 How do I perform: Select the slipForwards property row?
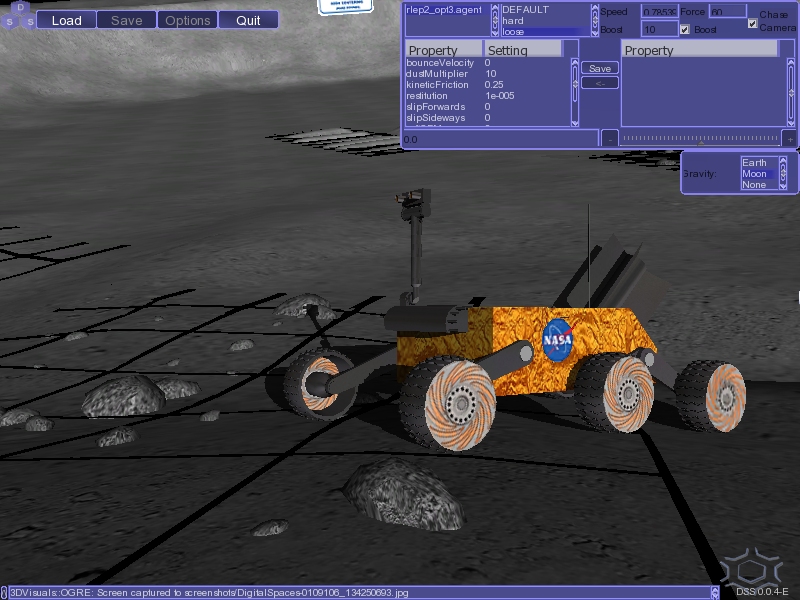tap(488, 107)
